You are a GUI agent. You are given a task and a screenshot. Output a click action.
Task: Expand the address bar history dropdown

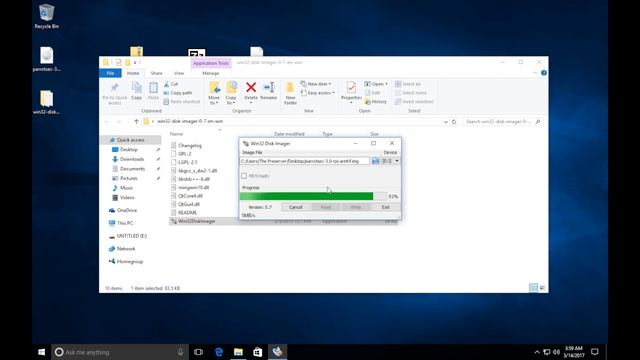(x=445, y=122)
